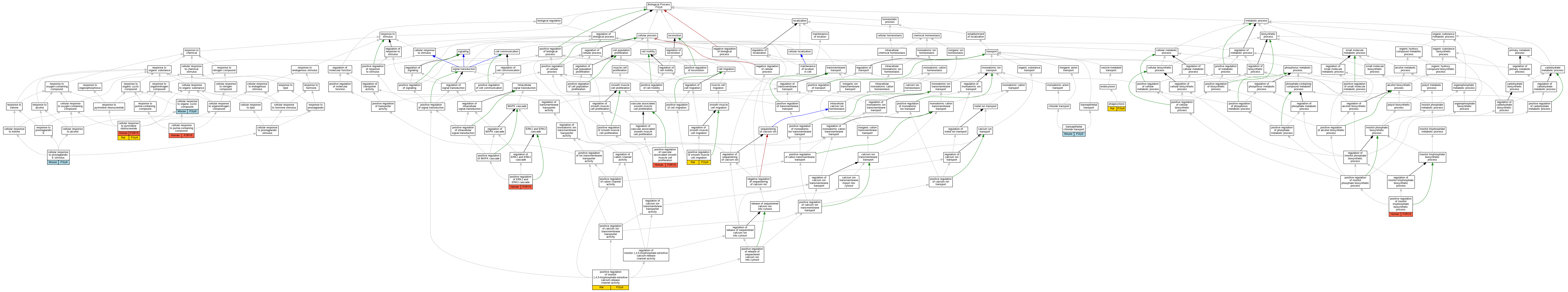Click the 'primary metabolic process' node
This screenshot has width=1568, height=292.
tap(1520, 52)
